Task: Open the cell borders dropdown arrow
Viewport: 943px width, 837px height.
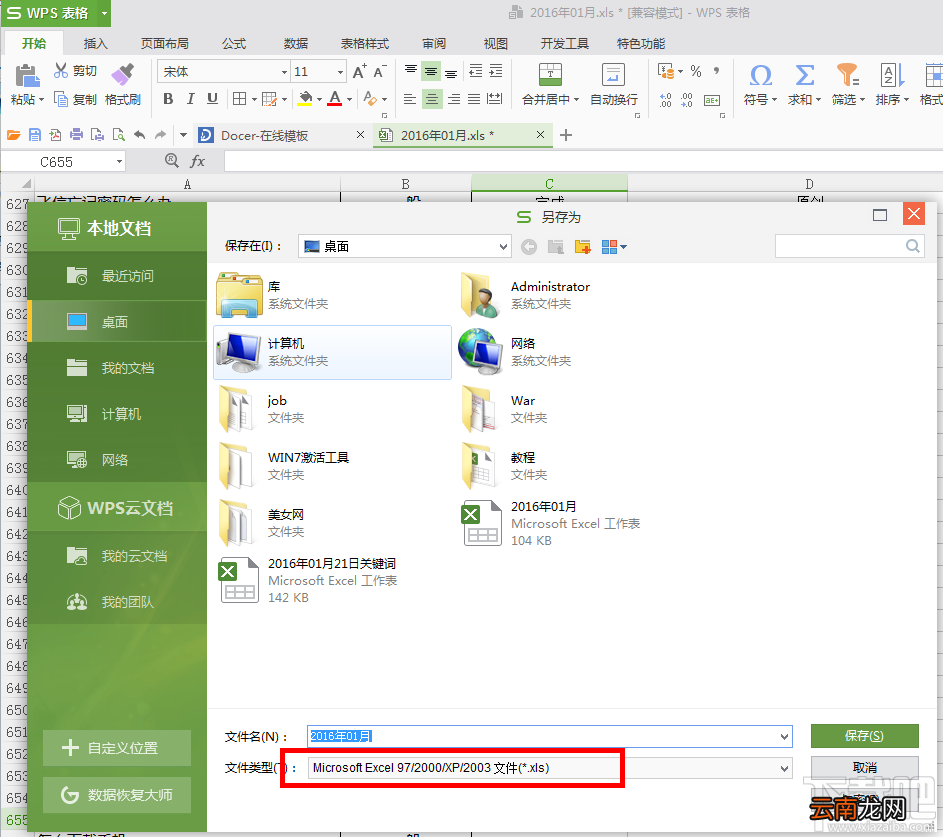Action: coord(254,99)
